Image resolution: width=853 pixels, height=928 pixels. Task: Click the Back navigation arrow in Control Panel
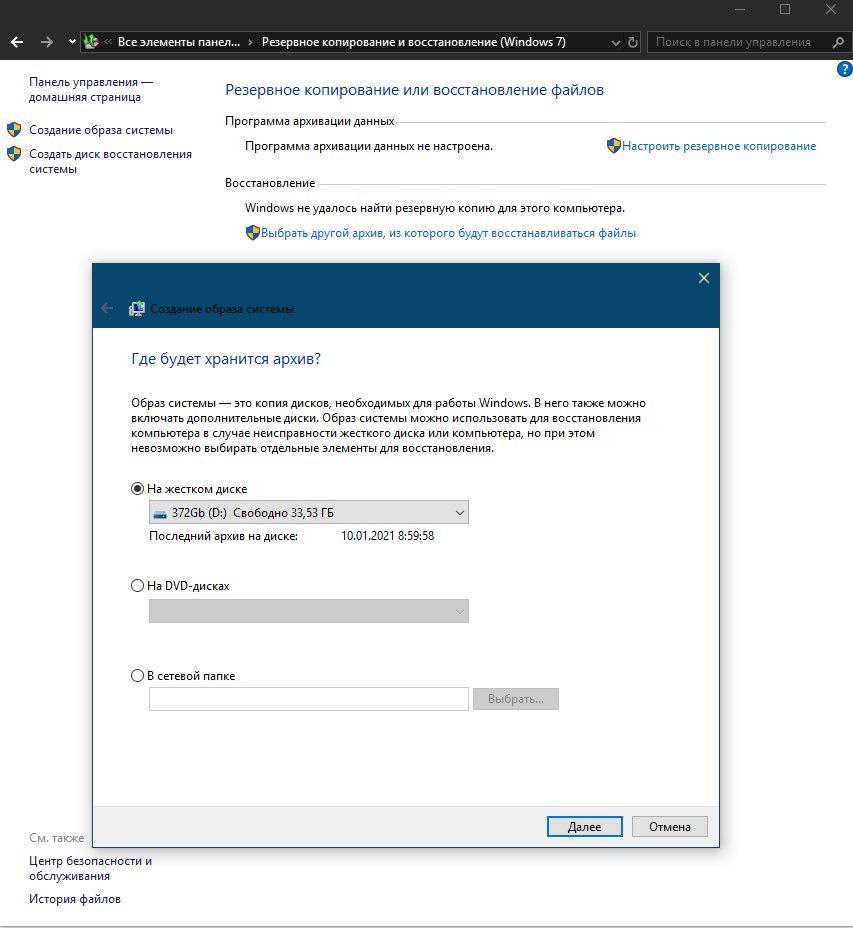(16, 41)
